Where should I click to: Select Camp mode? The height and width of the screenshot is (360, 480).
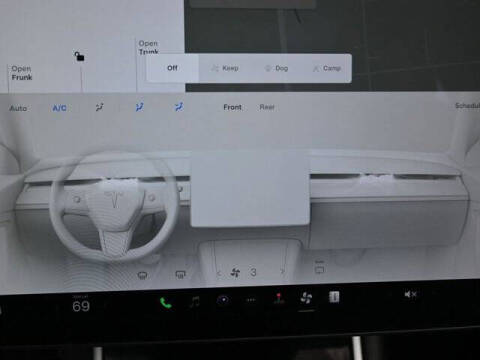click(x=327, y=68)
